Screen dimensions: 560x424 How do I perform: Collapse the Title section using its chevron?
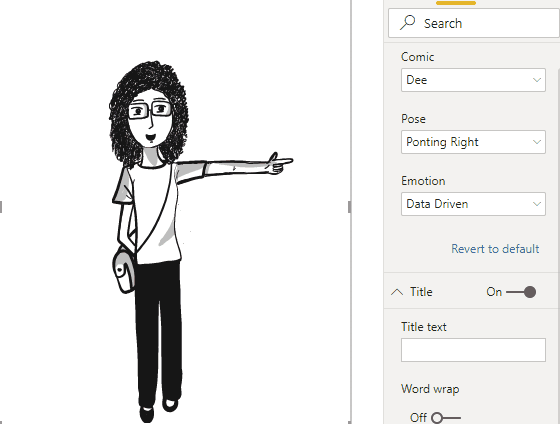(397, 292)
